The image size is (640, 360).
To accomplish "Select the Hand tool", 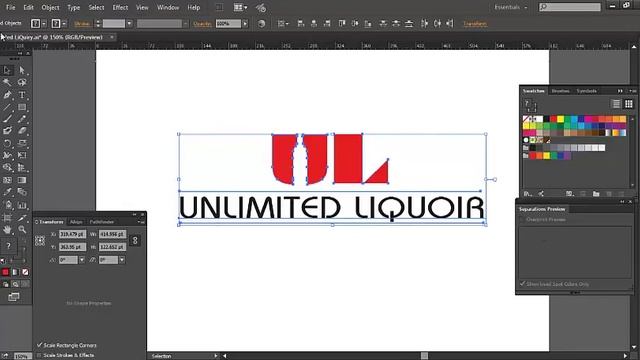I will [x=7, y=230].
